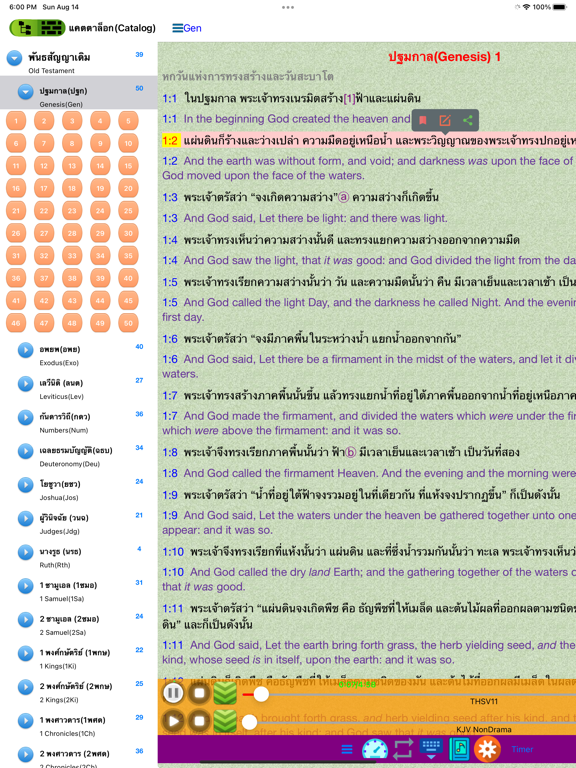The image size is (576, 768).
Task: Tap footnote marker [1] in verse 1:1
Action: pyautogui.click(x=349, y=98)
